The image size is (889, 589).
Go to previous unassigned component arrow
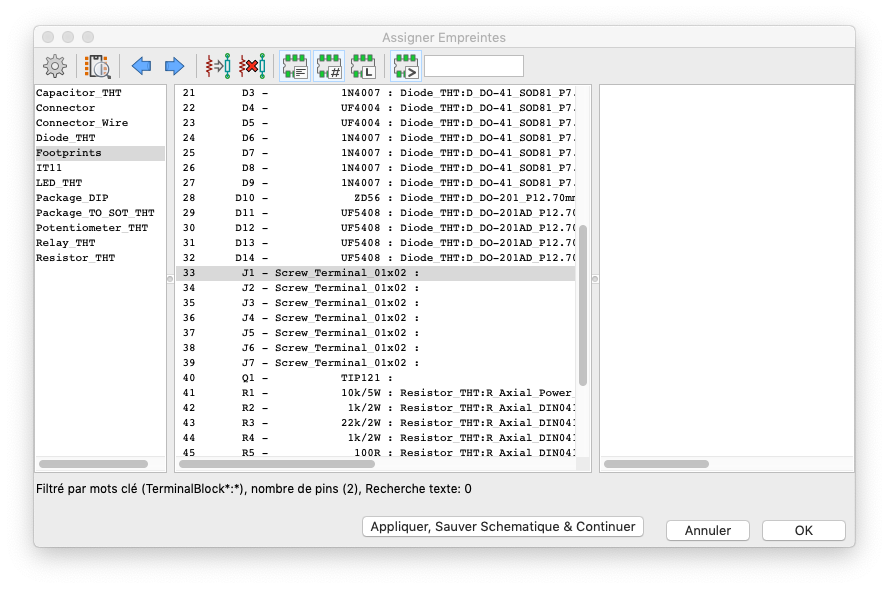pos(142,66)
